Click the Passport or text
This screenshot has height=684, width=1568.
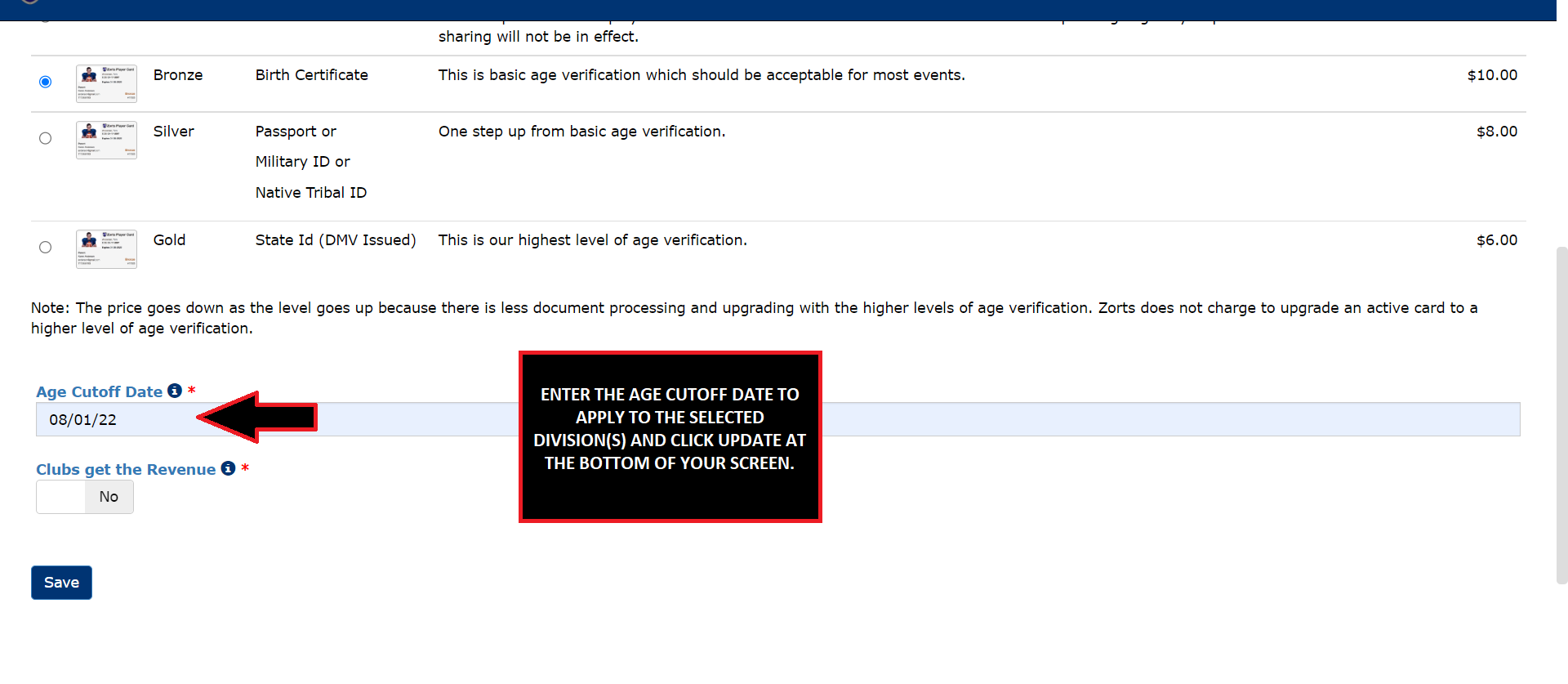296,132
